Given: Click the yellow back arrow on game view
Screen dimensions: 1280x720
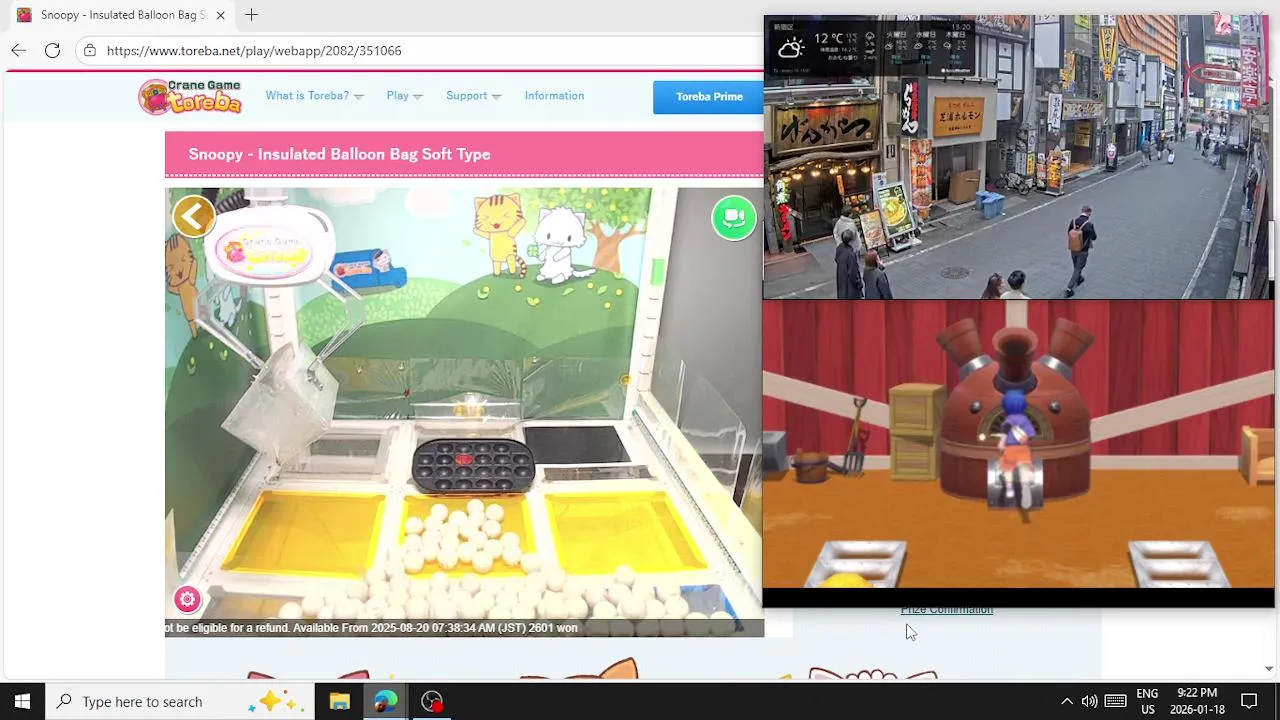Looking at the screenshot, I should 194,216.
